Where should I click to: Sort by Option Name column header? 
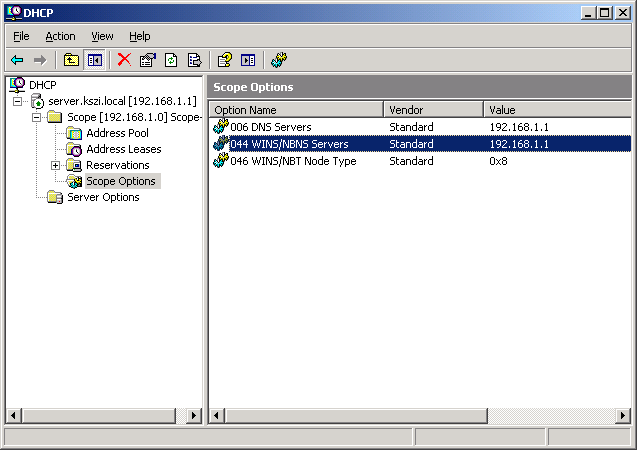coord(296,110)
